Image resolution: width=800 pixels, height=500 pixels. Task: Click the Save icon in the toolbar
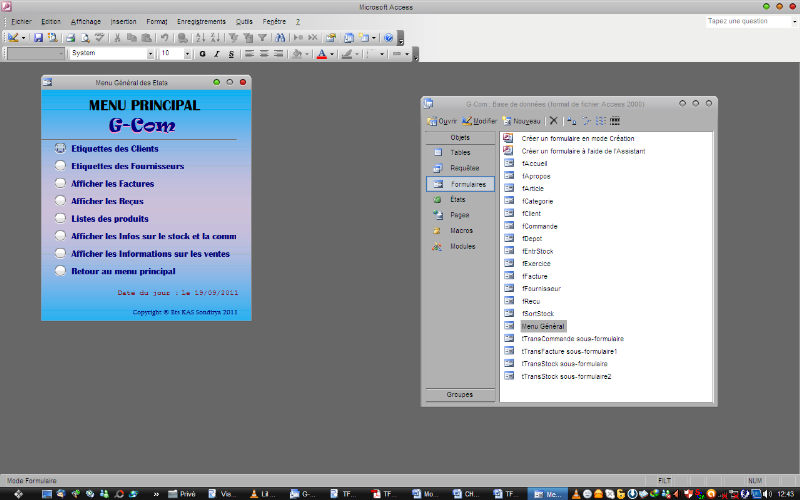(x=38, y=37)
